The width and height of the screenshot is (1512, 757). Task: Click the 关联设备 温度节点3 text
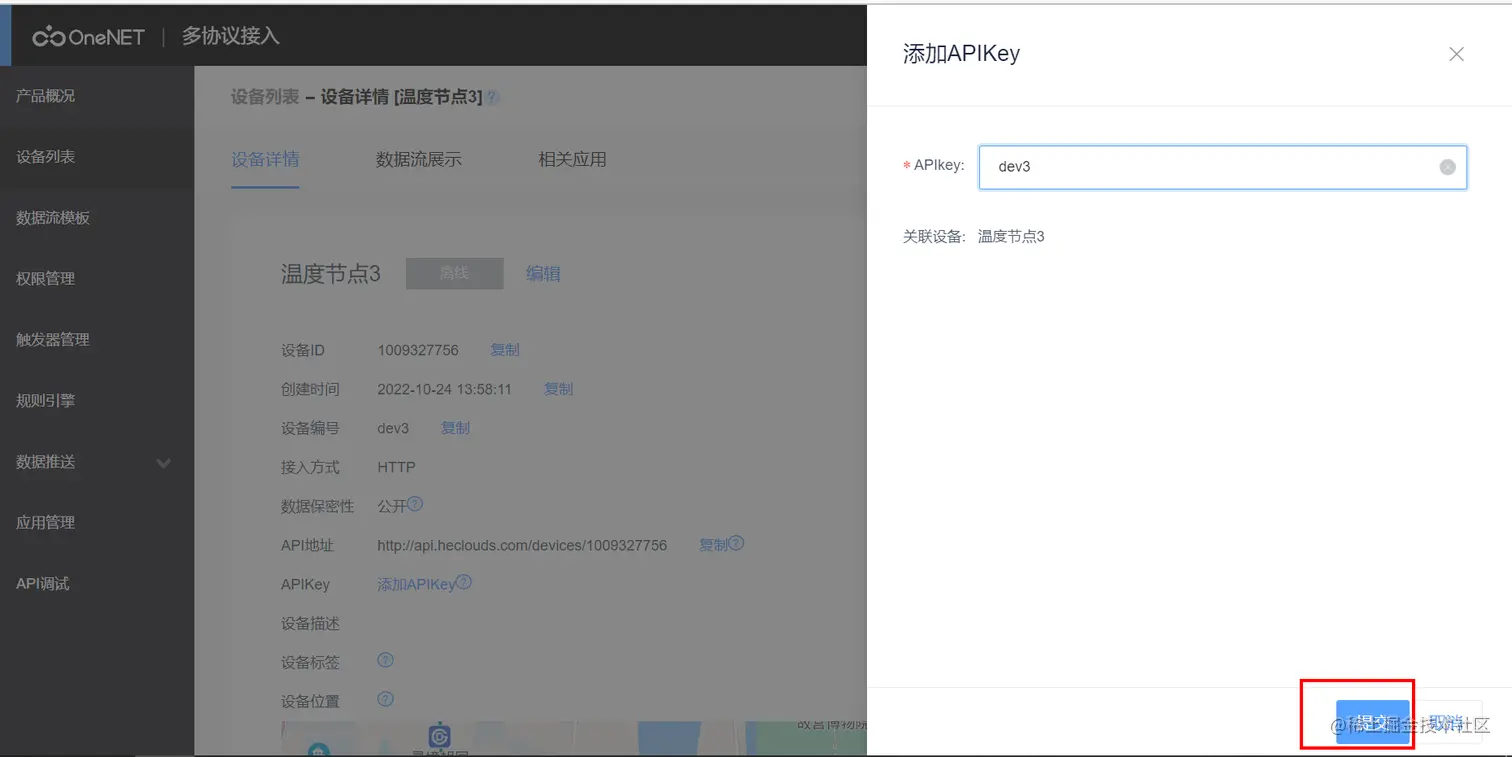[x=1011, y=237]
